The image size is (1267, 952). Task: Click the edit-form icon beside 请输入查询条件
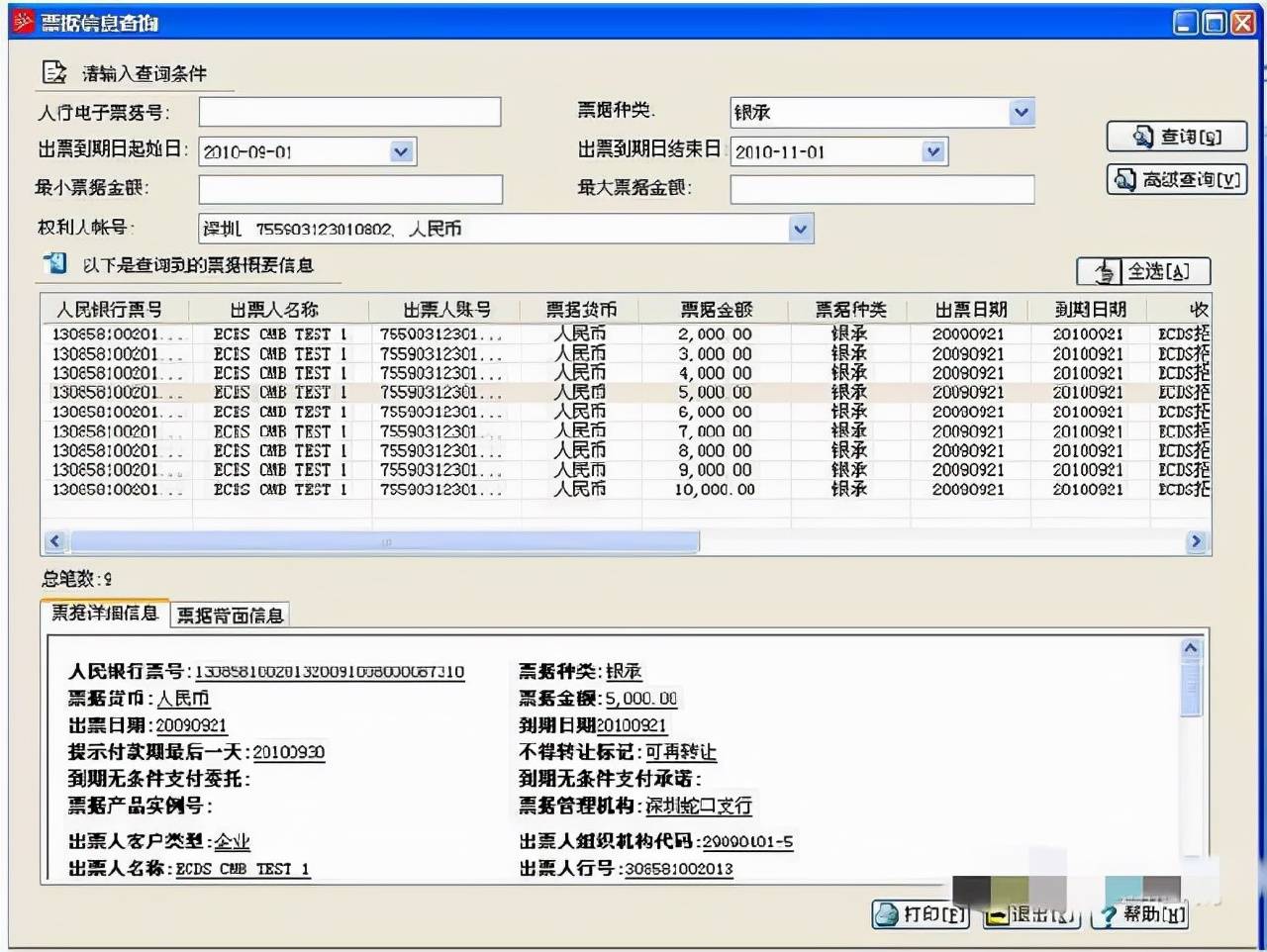[53, 72]
